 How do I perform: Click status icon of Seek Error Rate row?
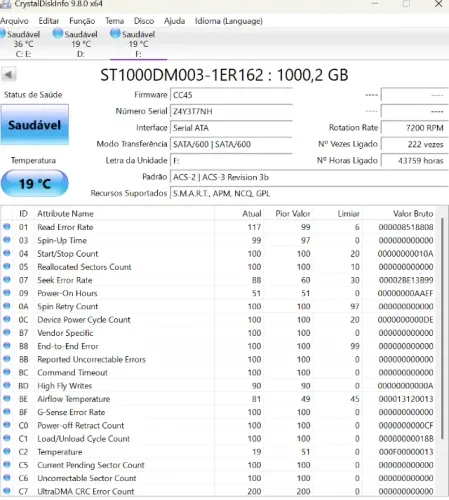pyautogui.click(x=7, y=280)
